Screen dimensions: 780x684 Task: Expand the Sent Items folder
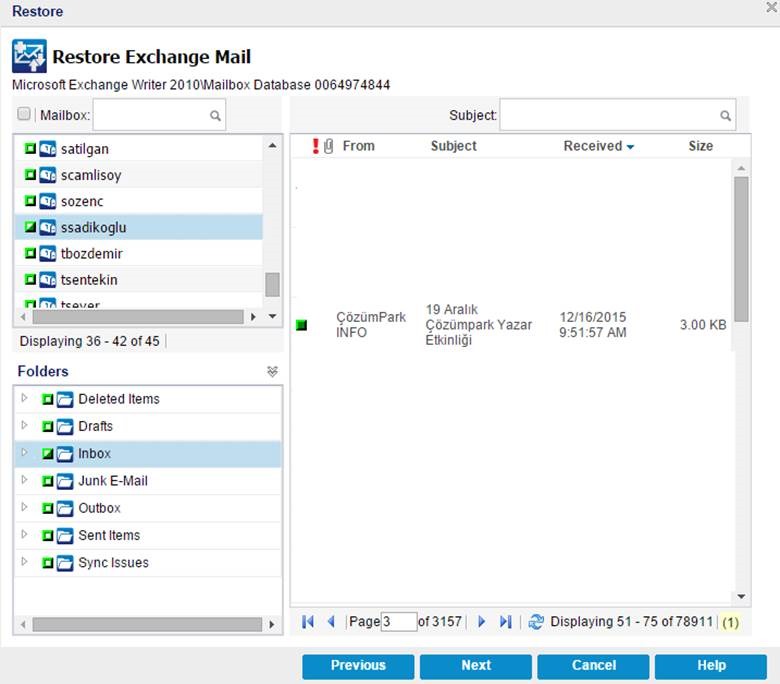(24, 534)
